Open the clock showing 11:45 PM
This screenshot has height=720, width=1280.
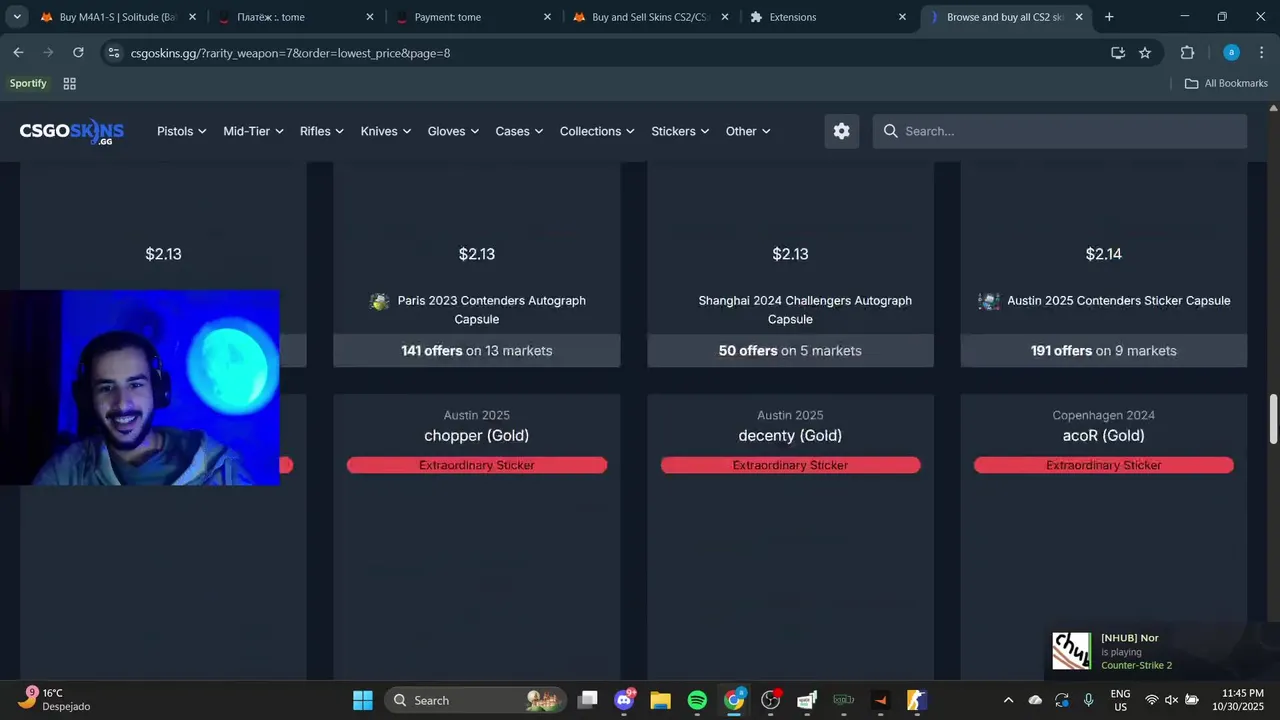click(1243, 699)
